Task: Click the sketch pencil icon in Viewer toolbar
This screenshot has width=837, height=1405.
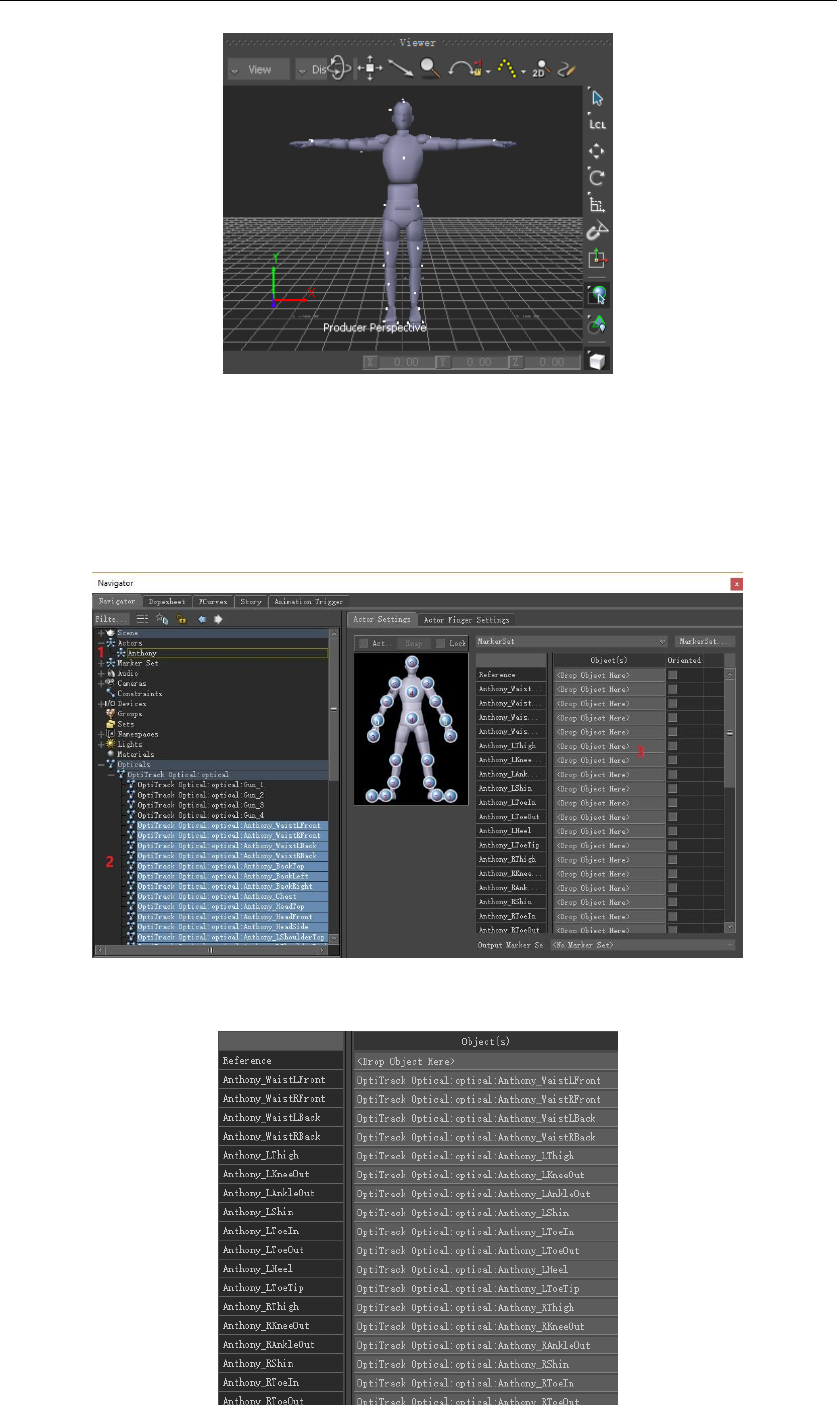Action: 567,70
